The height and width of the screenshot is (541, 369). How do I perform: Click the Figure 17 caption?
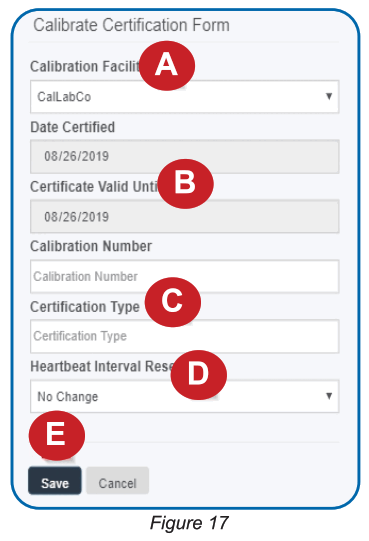click(189, 522)
